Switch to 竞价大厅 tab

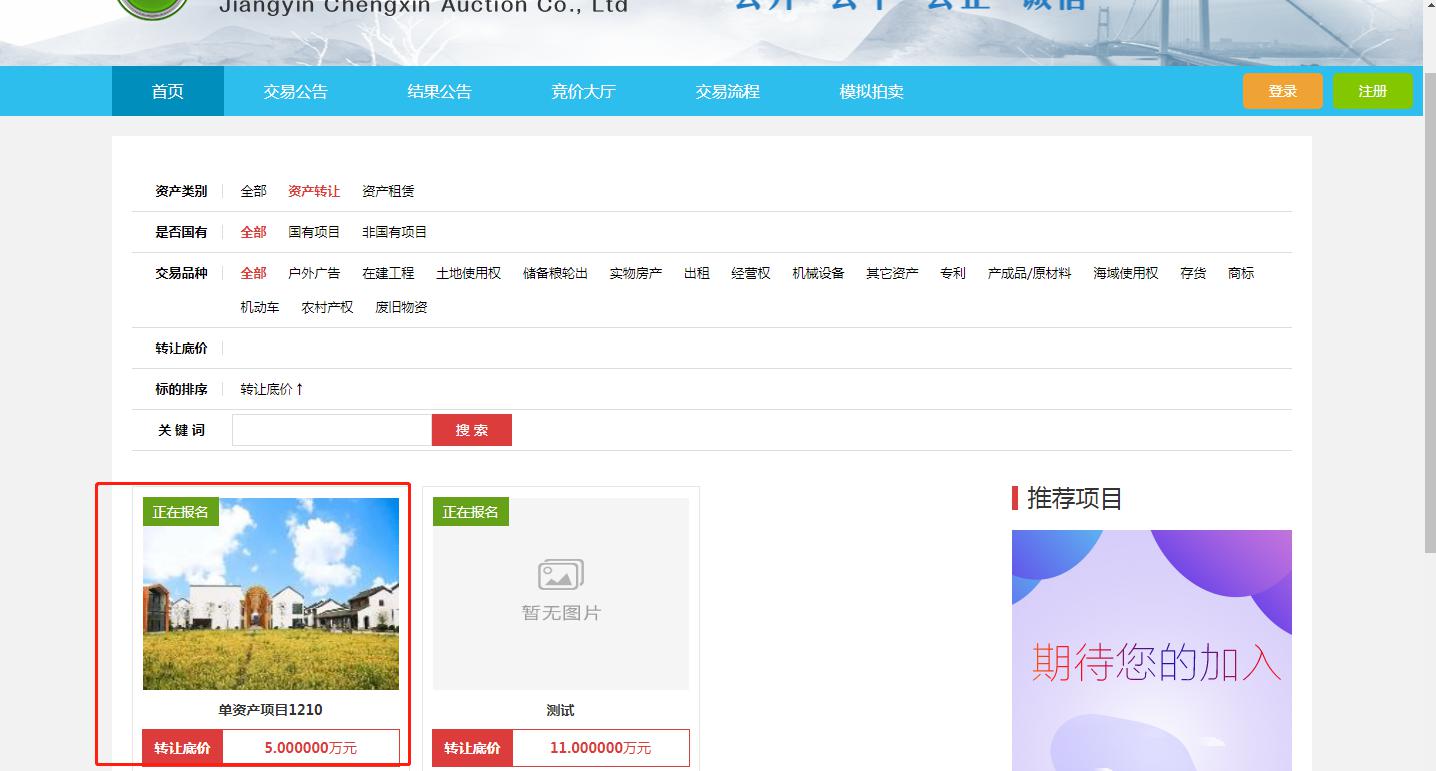584,91
